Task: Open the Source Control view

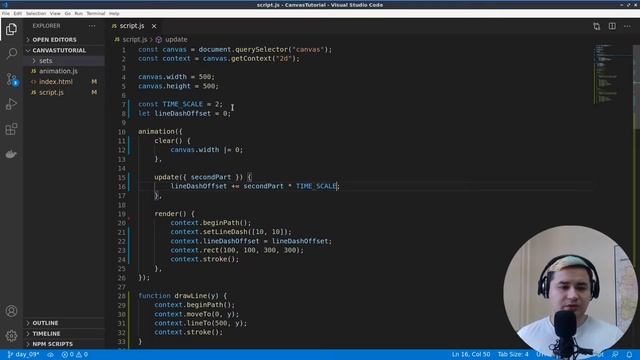Action: 11,79
